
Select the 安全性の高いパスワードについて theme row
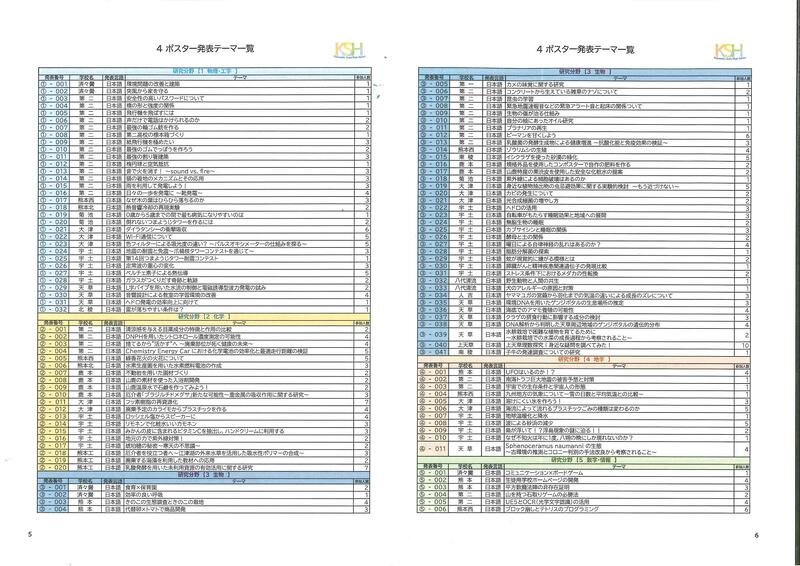click(x=158, y=99)
